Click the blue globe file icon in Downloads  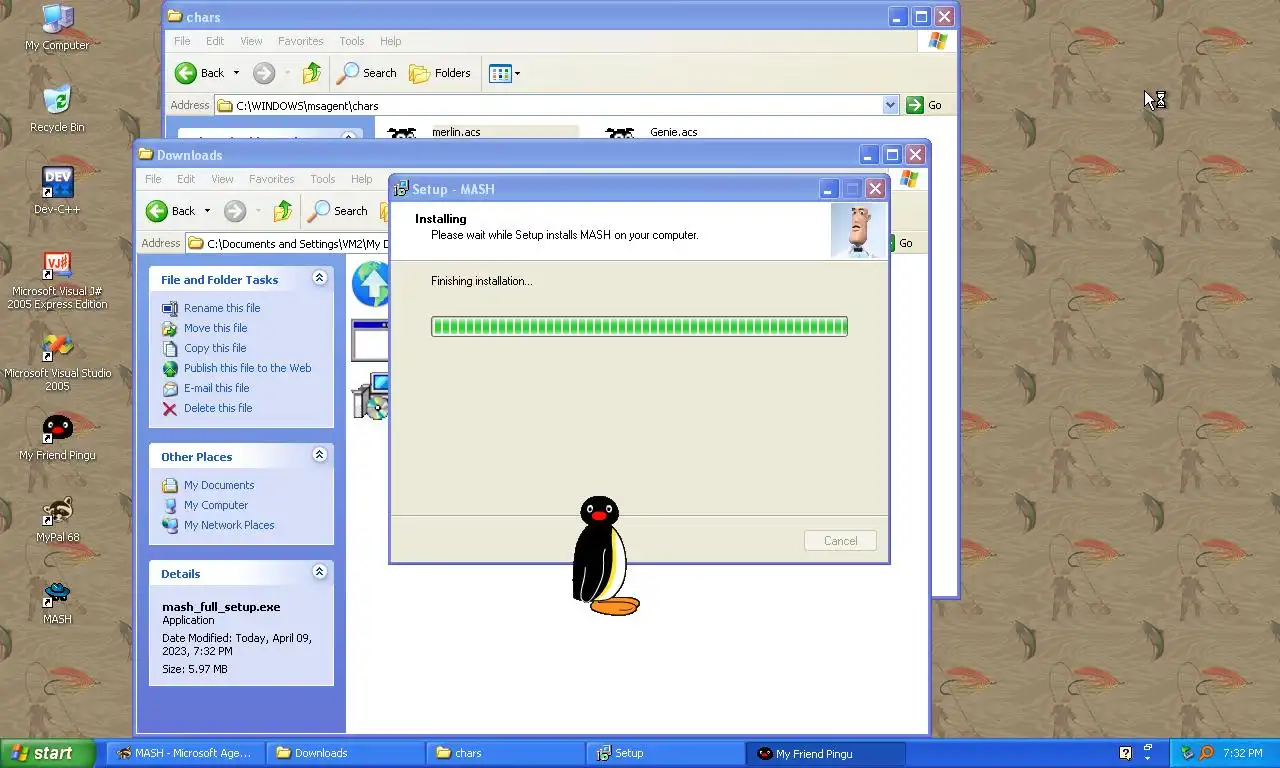coord(370,284)
